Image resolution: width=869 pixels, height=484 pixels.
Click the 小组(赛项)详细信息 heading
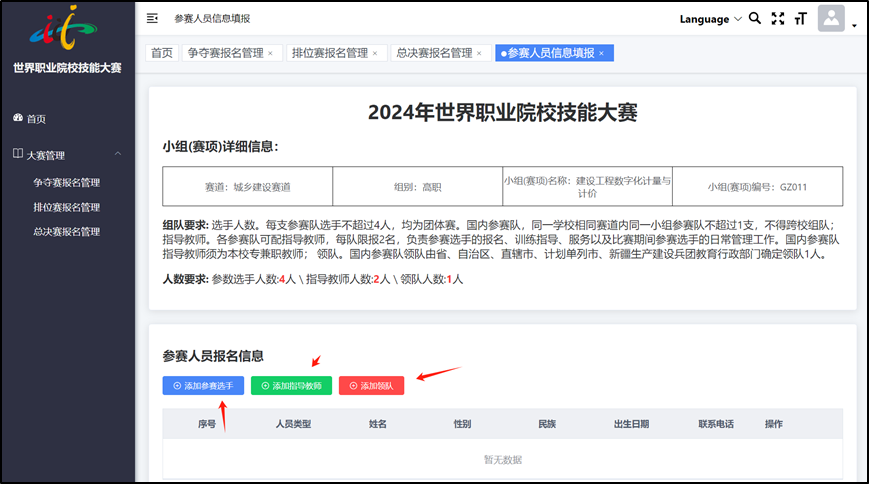coord(221,146)
